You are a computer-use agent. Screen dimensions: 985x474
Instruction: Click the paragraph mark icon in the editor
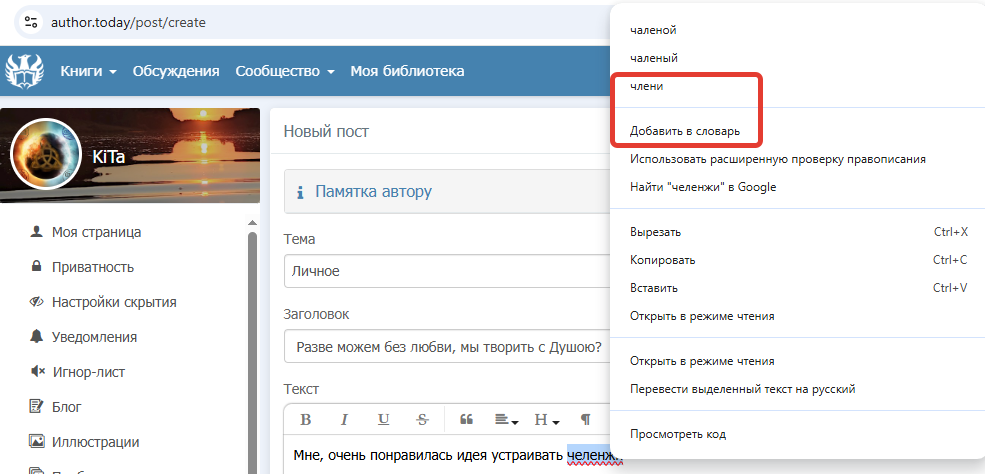586,419
